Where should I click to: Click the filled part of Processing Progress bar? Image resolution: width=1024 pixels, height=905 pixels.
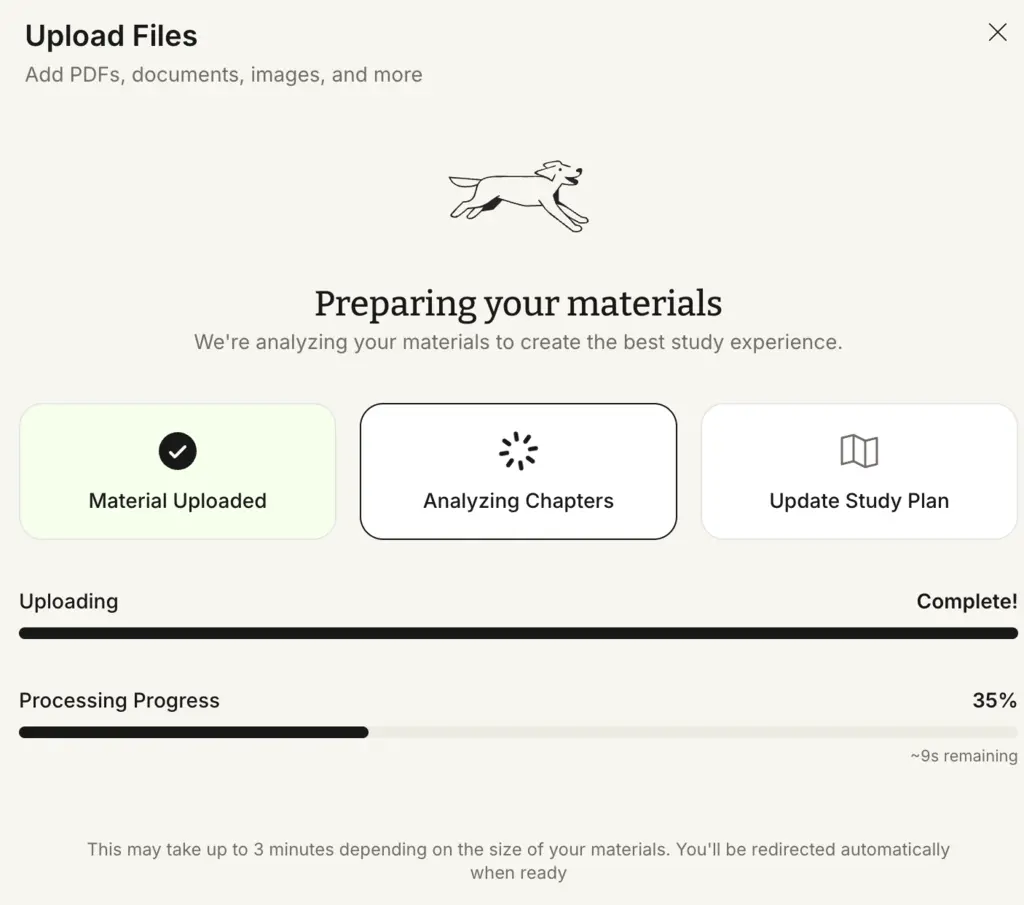point(194,733)
